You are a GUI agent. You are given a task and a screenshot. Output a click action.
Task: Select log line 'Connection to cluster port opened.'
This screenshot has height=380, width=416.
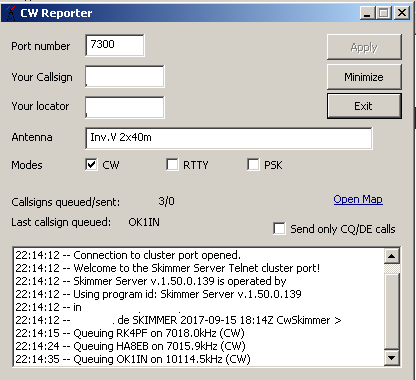coord(128,255)
